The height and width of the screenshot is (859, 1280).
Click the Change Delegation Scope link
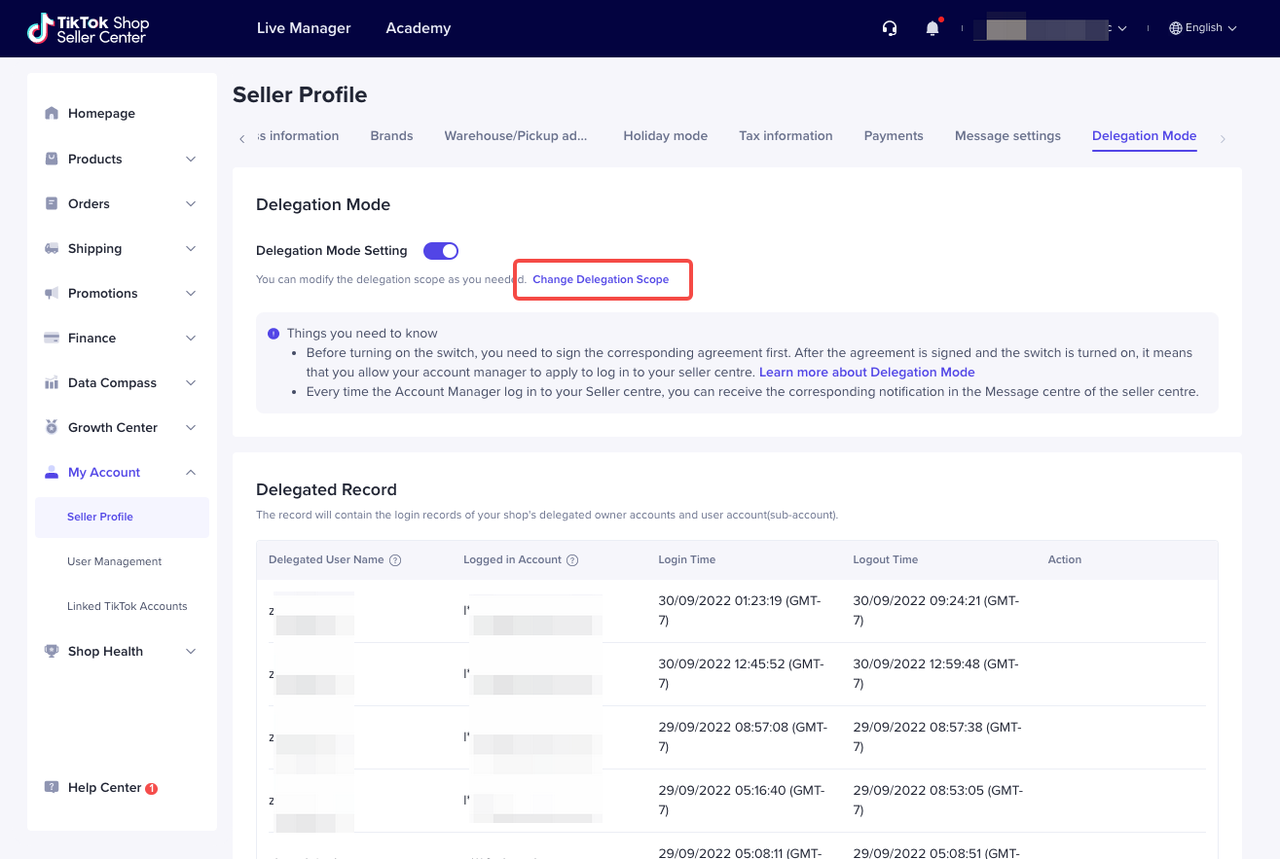tap(600, 279)
